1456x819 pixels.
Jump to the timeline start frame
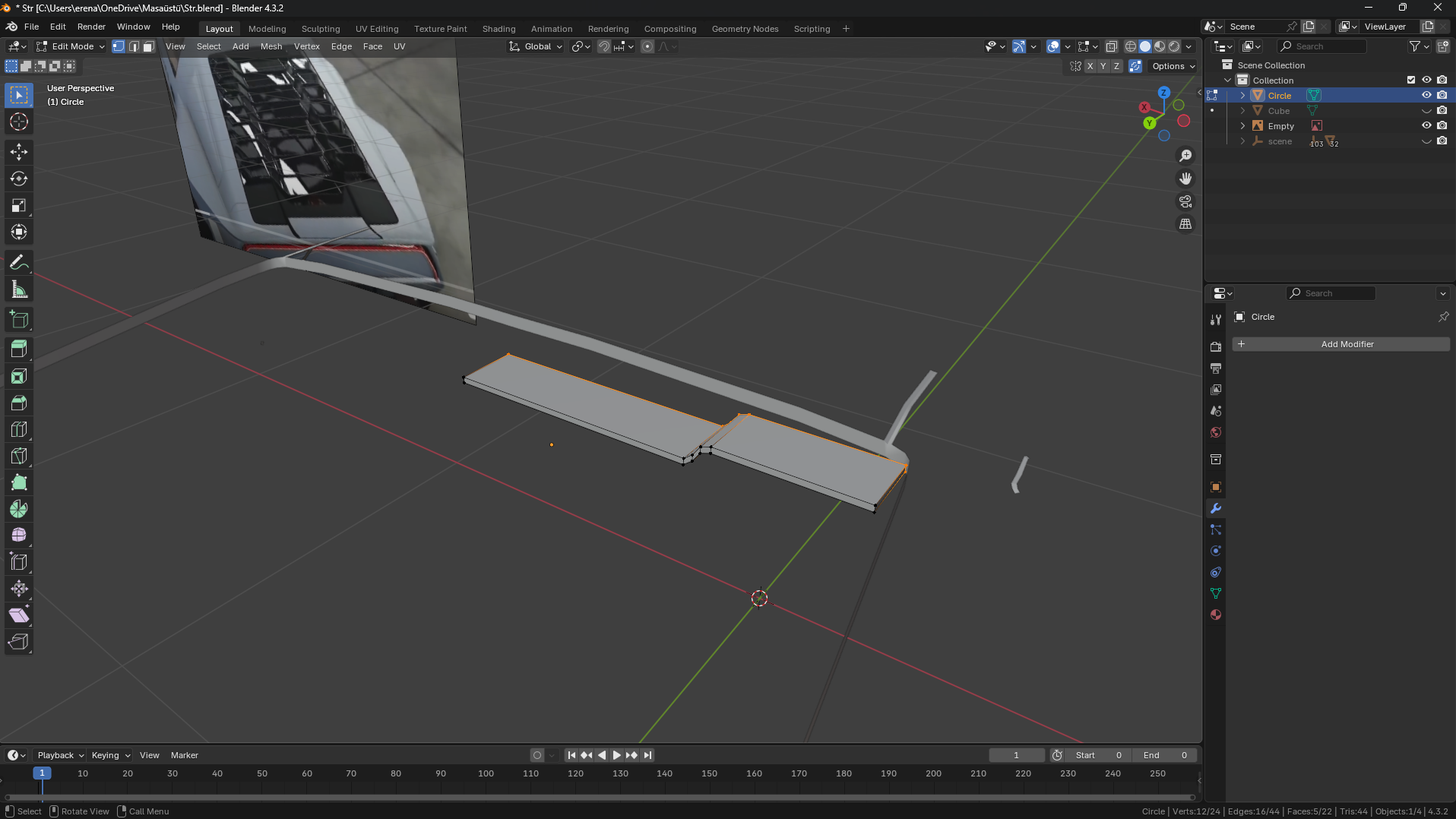[x=571, y=755]
